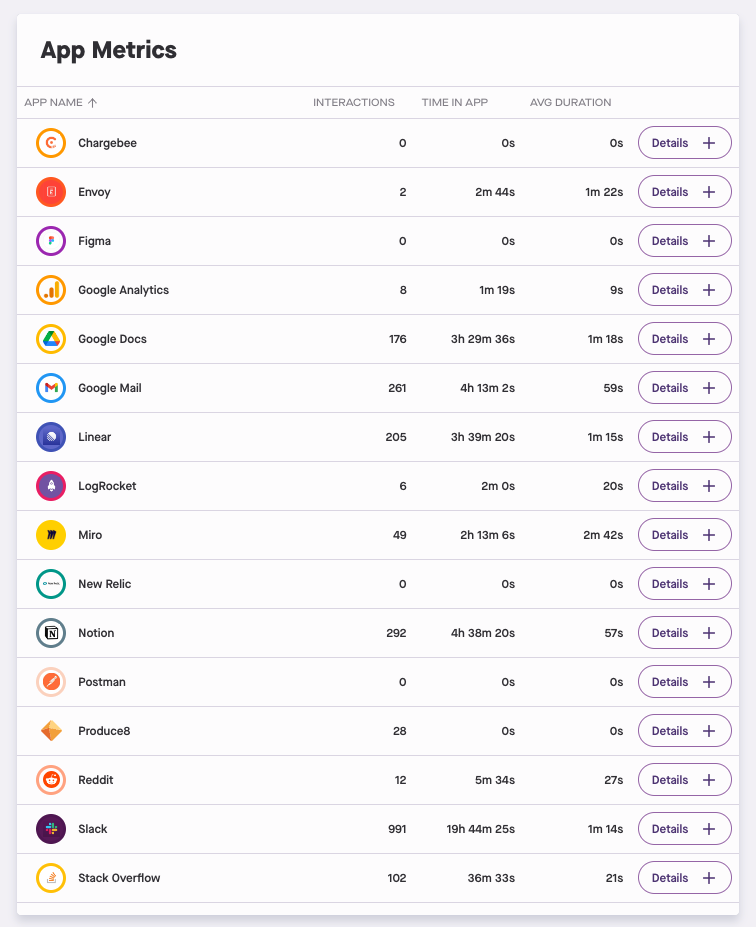Click the Linear app icon

pos(51,437)
